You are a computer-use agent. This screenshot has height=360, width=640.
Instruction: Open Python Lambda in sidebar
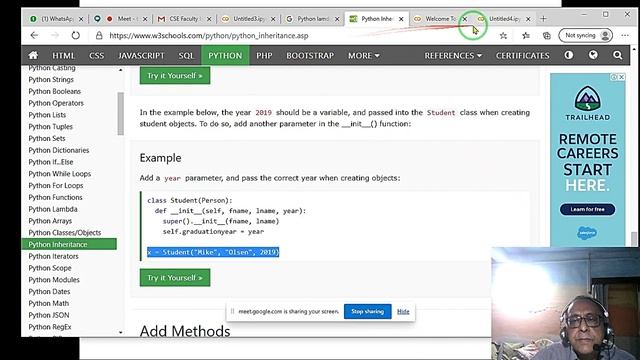[x=53, y=209]
